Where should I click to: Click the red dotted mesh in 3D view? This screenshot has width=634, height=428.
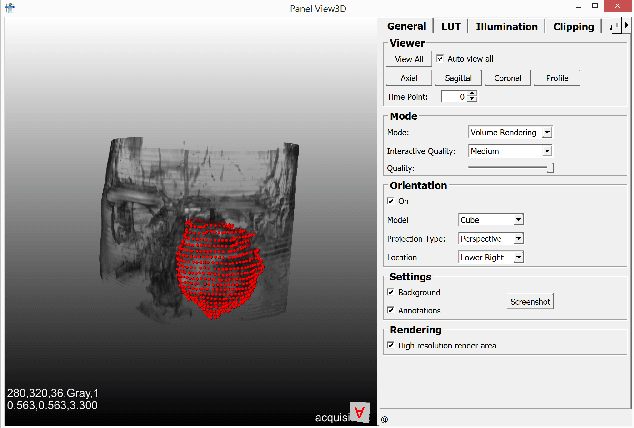point(218,265)
